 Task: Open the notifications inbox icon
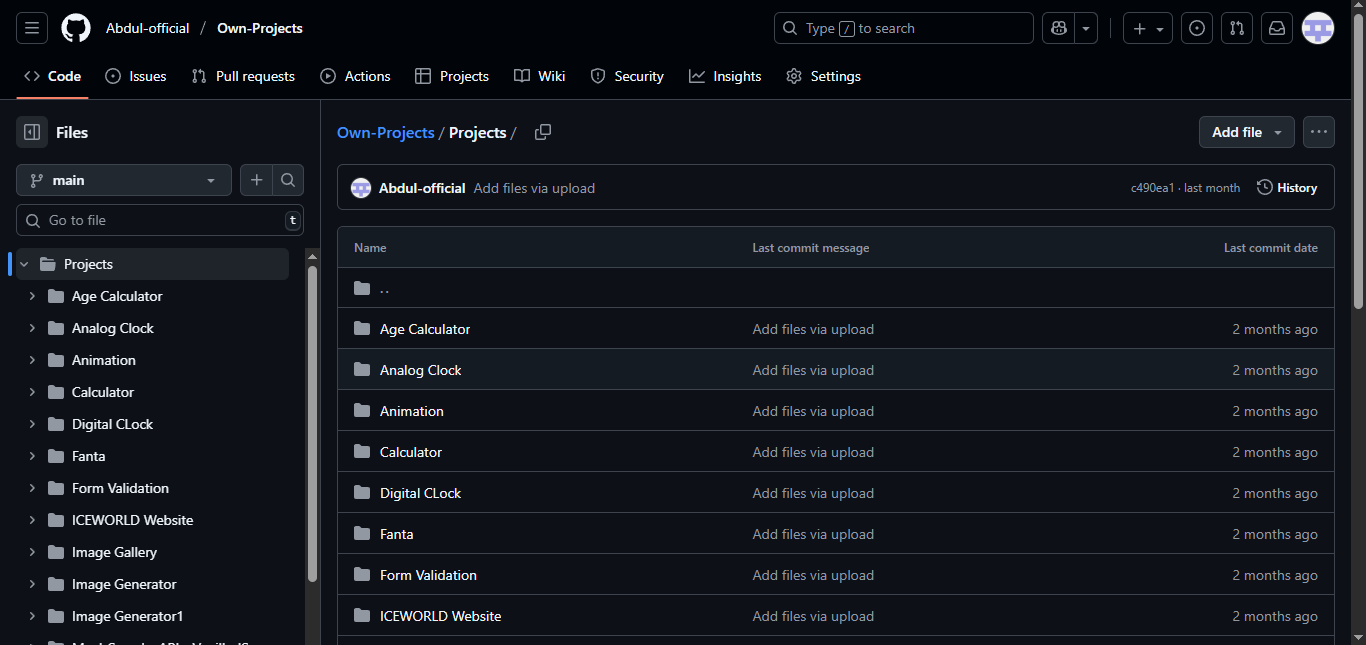coord(1277,28)
